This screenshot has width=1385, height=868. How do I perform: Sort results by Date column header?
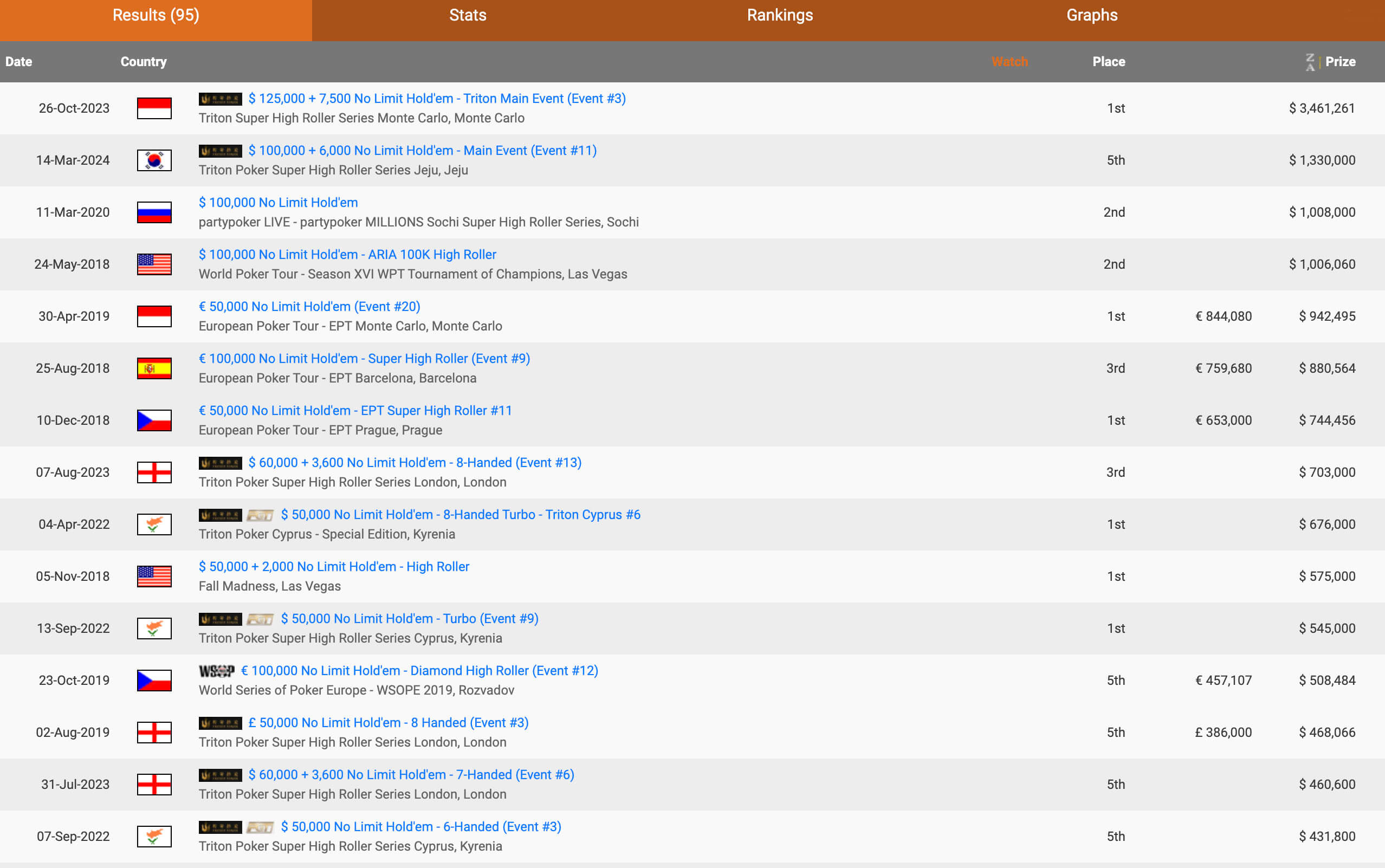point(18,62)
